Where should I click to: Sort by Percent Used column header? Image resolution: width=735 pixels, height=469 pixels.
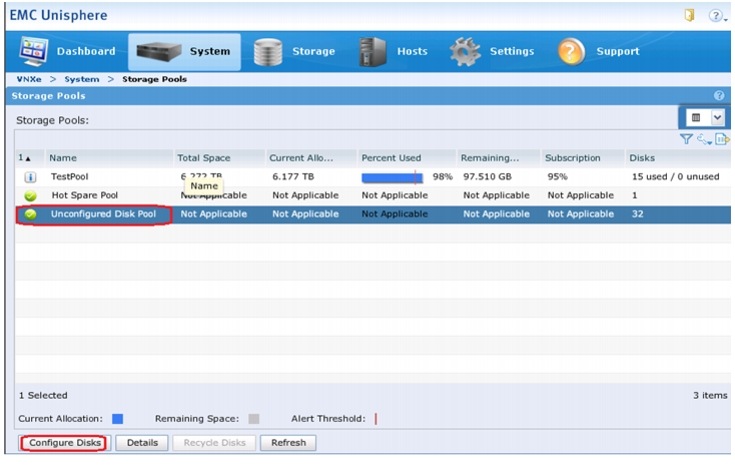pos(407,158)
